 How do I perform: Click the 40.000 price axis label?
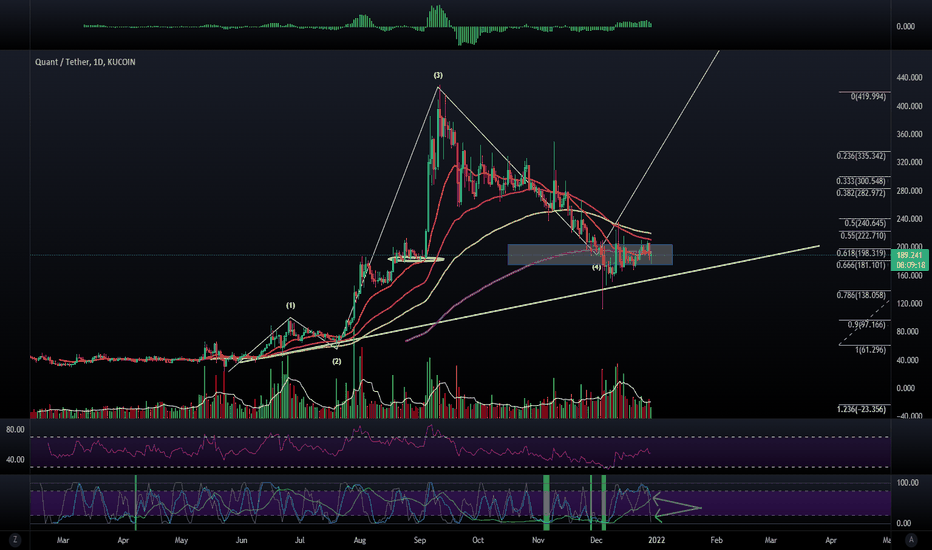coord(909,360)
